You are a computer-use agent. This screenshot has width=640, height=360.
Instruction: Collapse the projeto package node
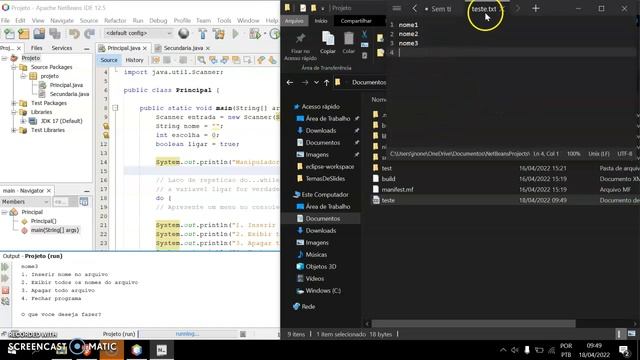pyautogui.click(x=23, y=76)
